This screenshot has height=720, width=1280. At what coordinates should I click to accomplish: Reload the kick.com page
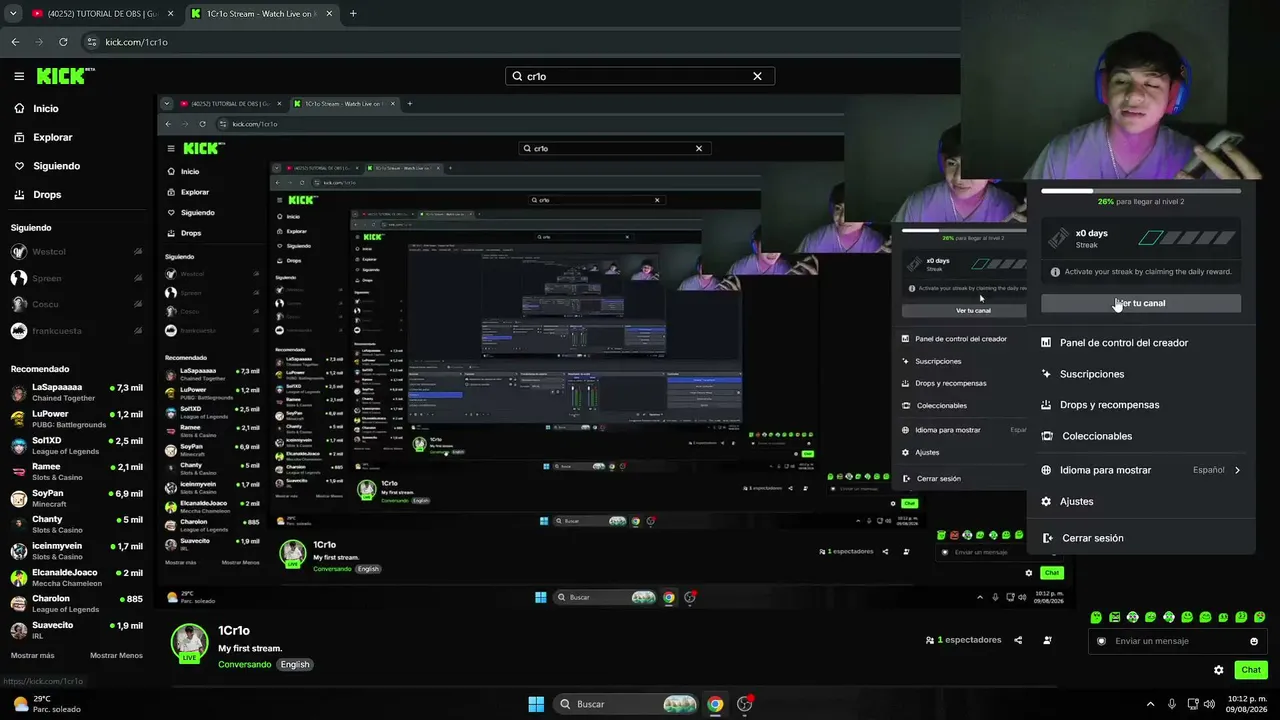(x=63, y=42)
